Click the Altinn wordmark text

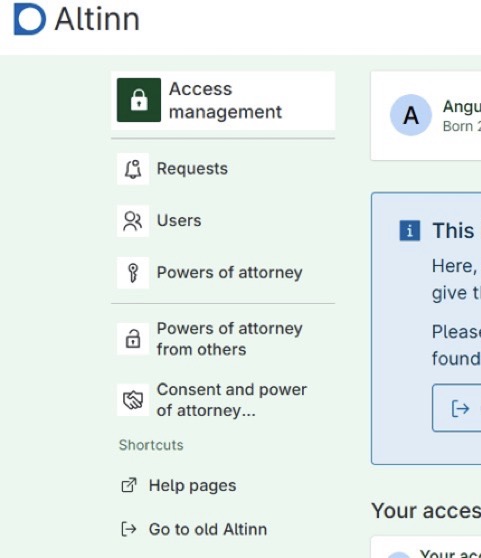(97, 19)
